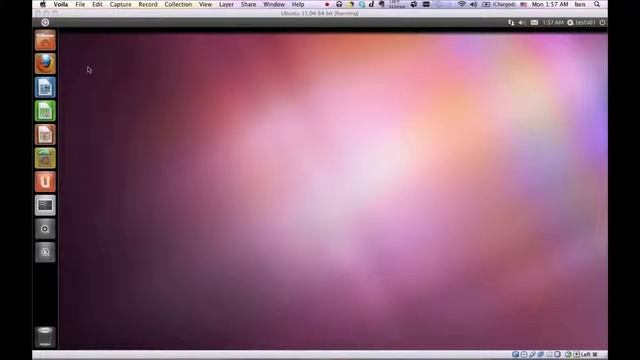Open the Capture menu
The height and width of the screenshot is (360, 640).
click(120, 4)
